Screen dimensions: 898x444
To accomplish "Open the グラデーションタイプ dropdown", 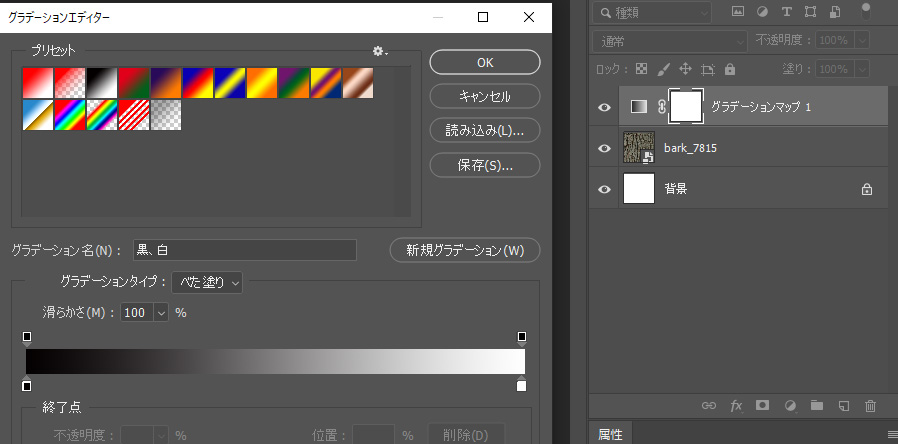I will [x=207, y=282].
